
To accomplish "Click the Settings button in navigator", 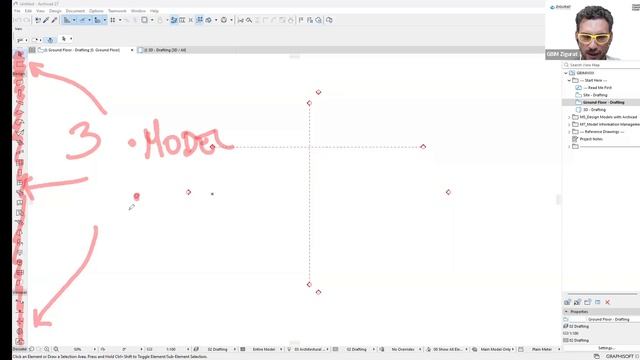I will [x=607, y=348].
